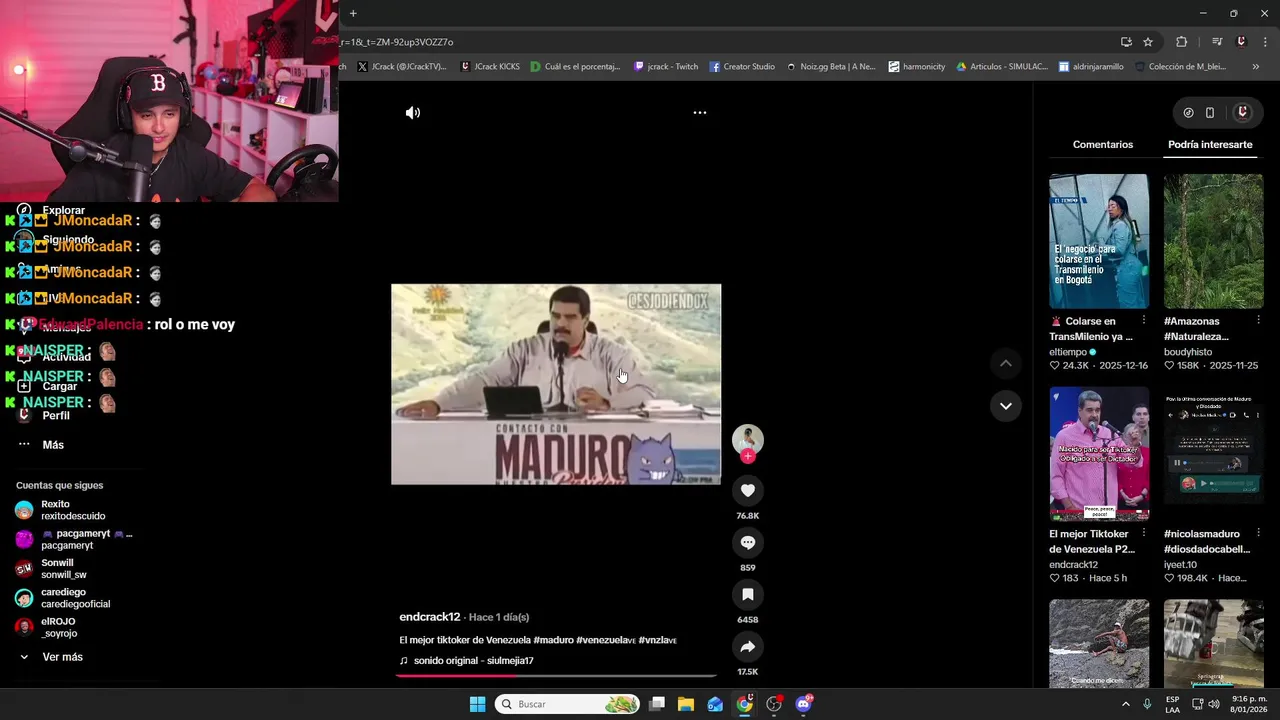Open the Creator Studio bookmark
Screen dimensions: 1280x720
[742, 67]
